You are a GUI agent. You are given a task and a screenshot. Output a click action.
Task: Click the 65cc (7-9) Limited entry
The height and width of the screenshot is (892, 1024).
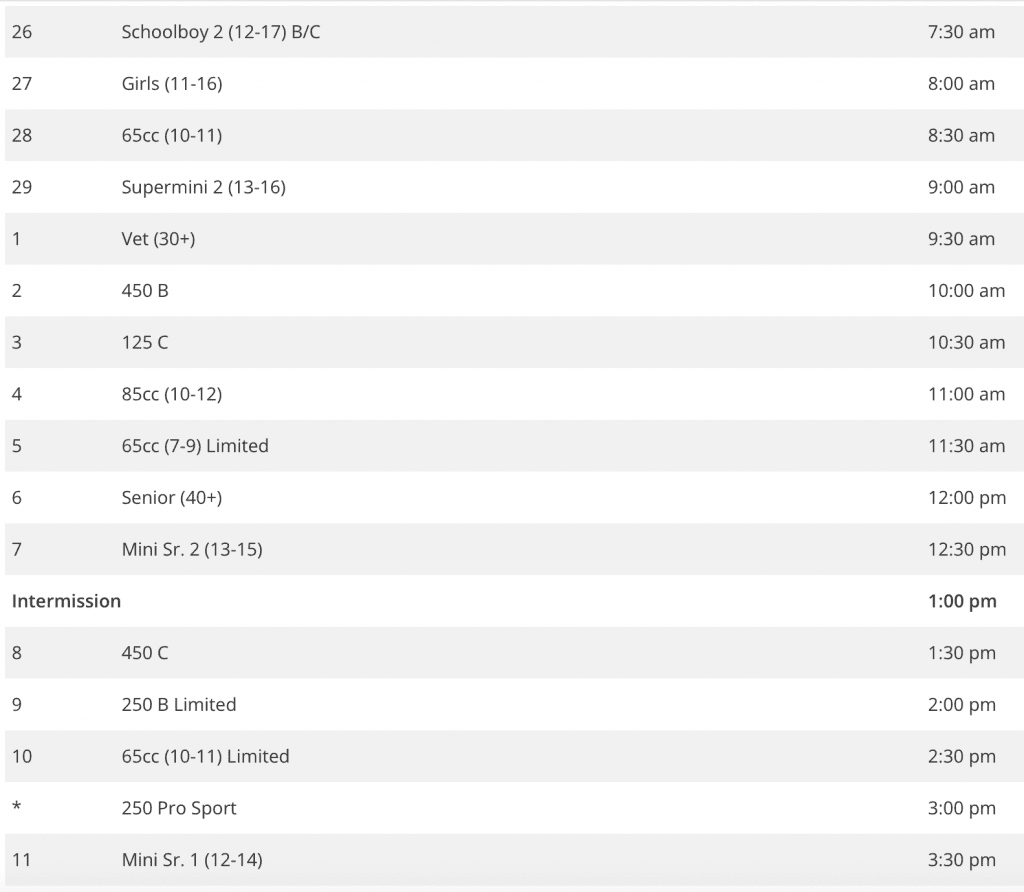pos(195,446)
